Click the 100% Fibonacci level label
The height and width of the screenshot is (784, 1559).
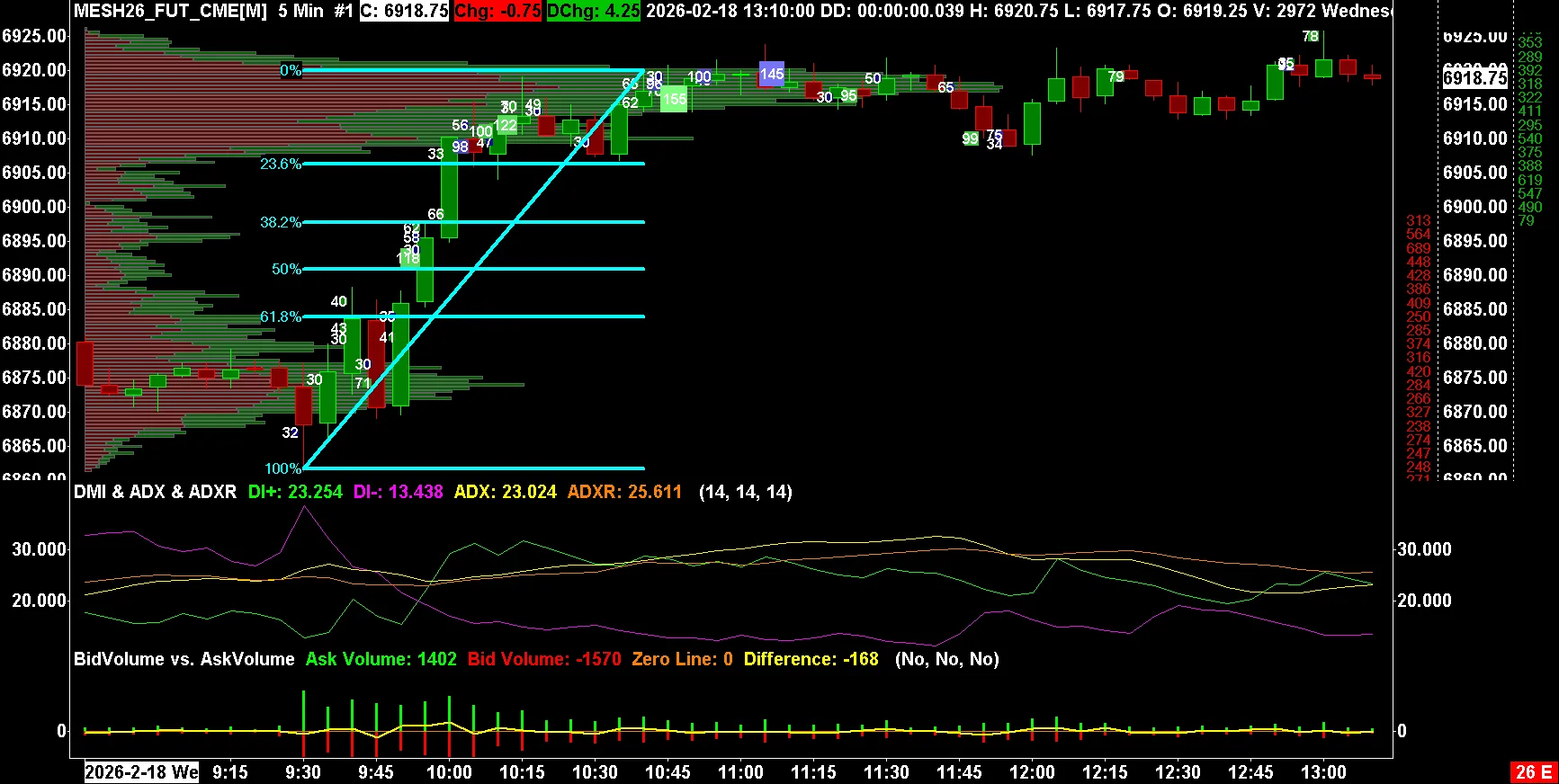tap(282, 468)
